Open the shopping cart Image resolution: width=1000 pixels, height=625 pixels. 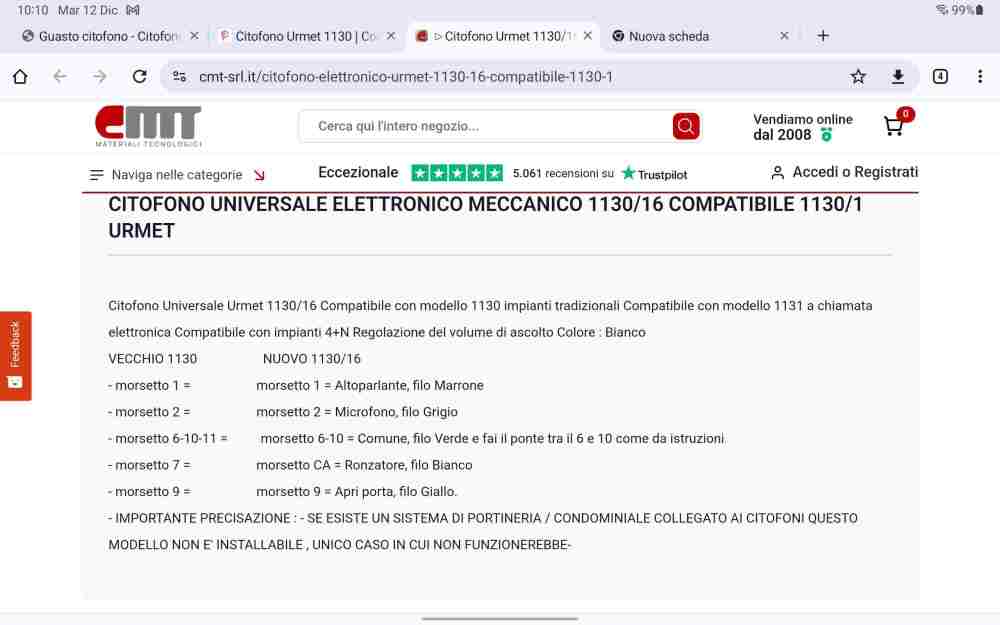point(893,126)
